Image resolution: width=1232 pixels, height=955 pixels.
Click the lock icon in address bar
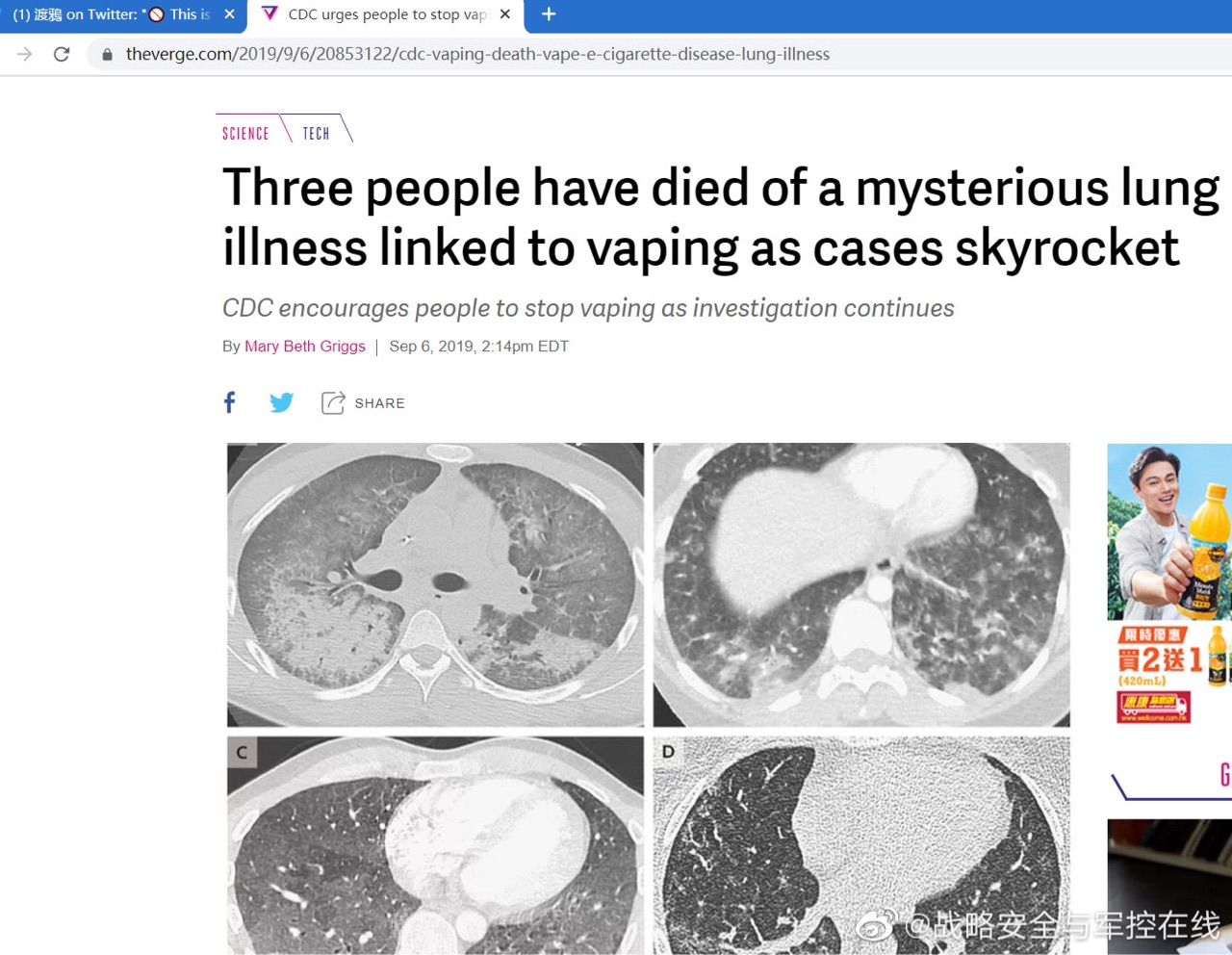click(x=107, y=54)
